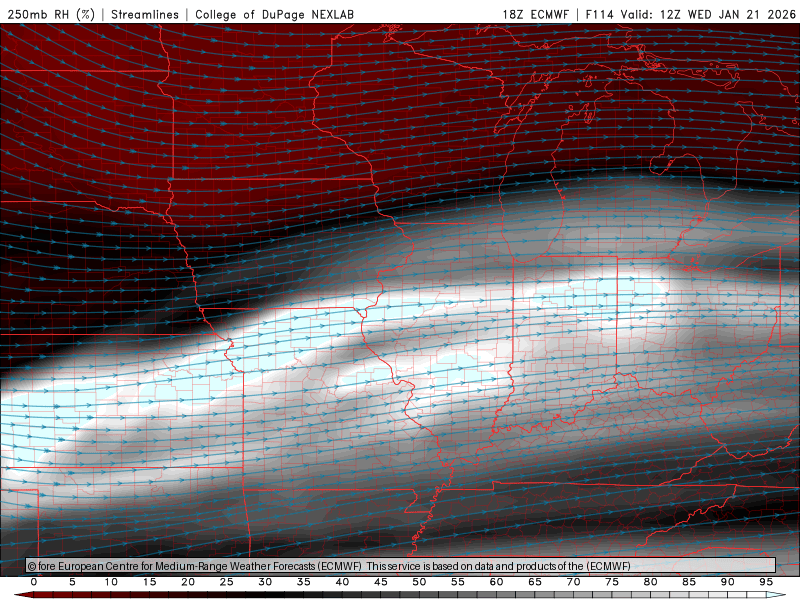
Task: Click the '75' colorbar scale label
Action: 612,582
